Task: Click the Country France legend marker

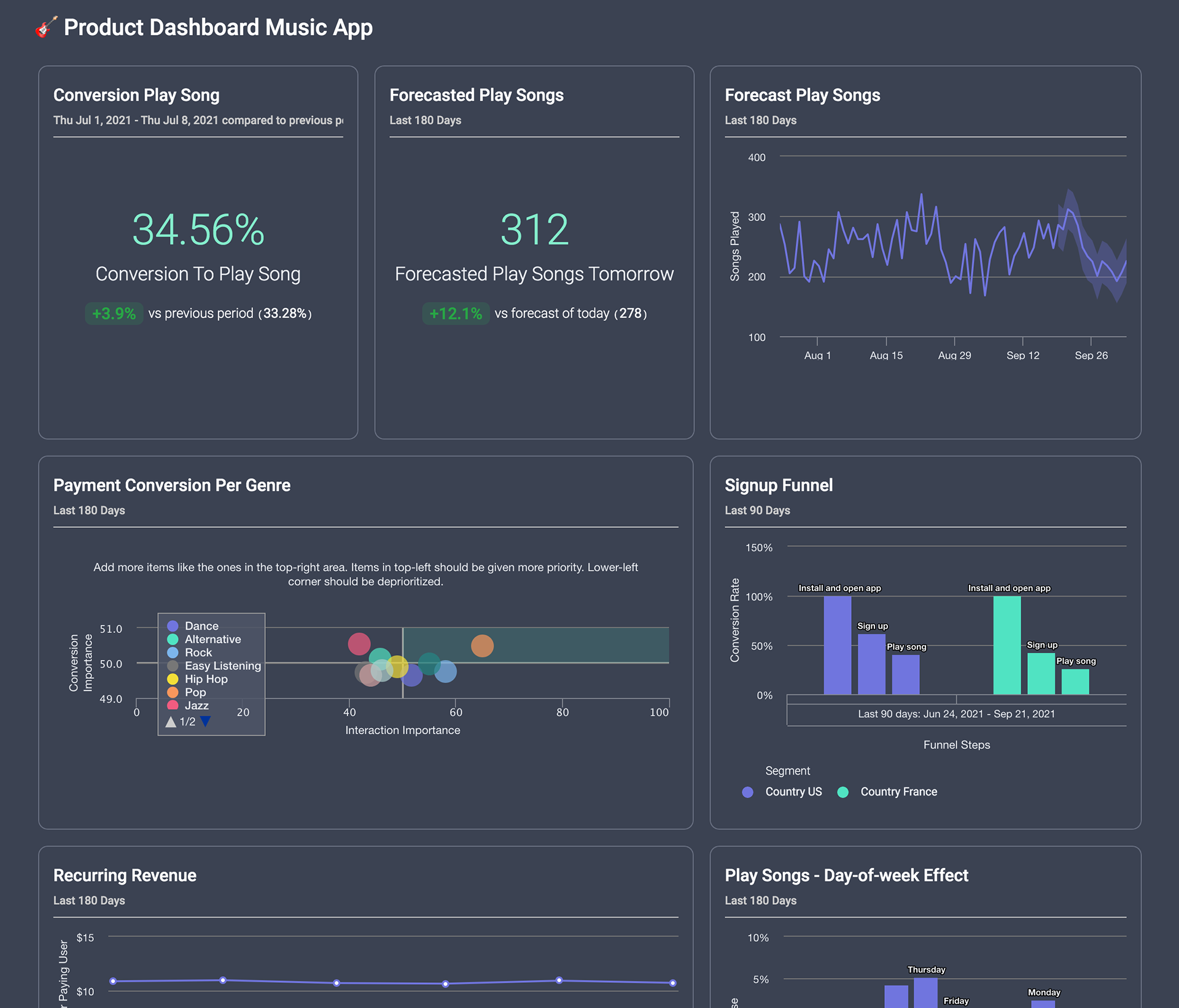Action: pyautogui.click(x=842, y=792)
